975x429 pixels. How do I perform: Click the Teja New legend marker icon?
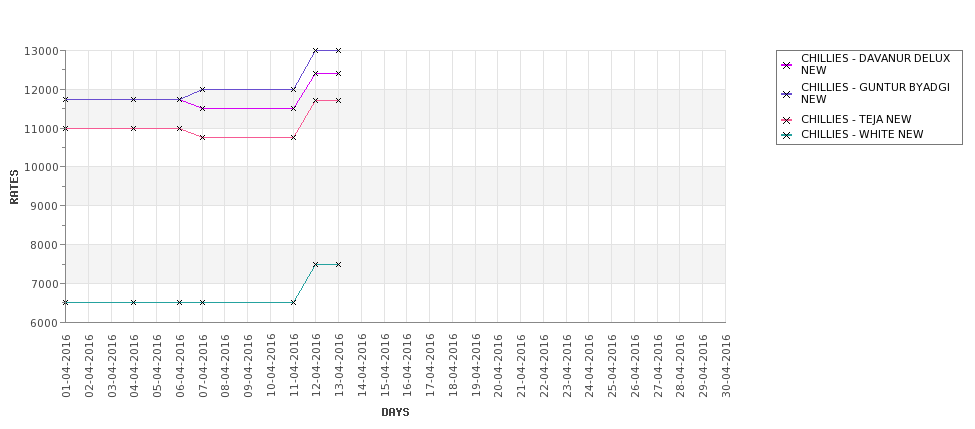(x=787, y=120)
